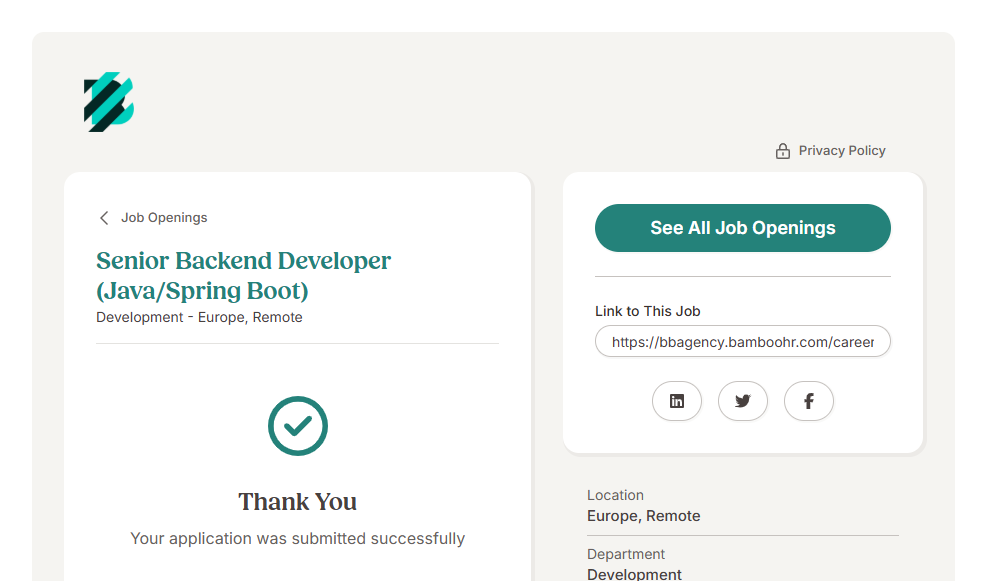Click the green success checkmark icon
This screenshot has width=987, height=581.
point(298,426)
